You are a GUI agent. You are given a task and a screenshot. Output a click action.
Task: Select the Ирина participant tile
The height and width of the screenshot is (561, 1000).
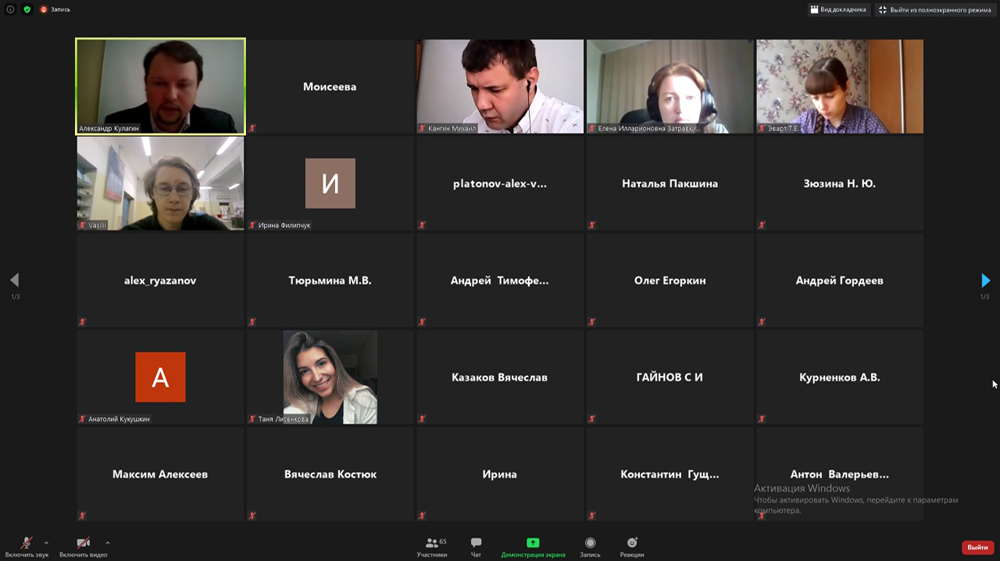point(500,474)
